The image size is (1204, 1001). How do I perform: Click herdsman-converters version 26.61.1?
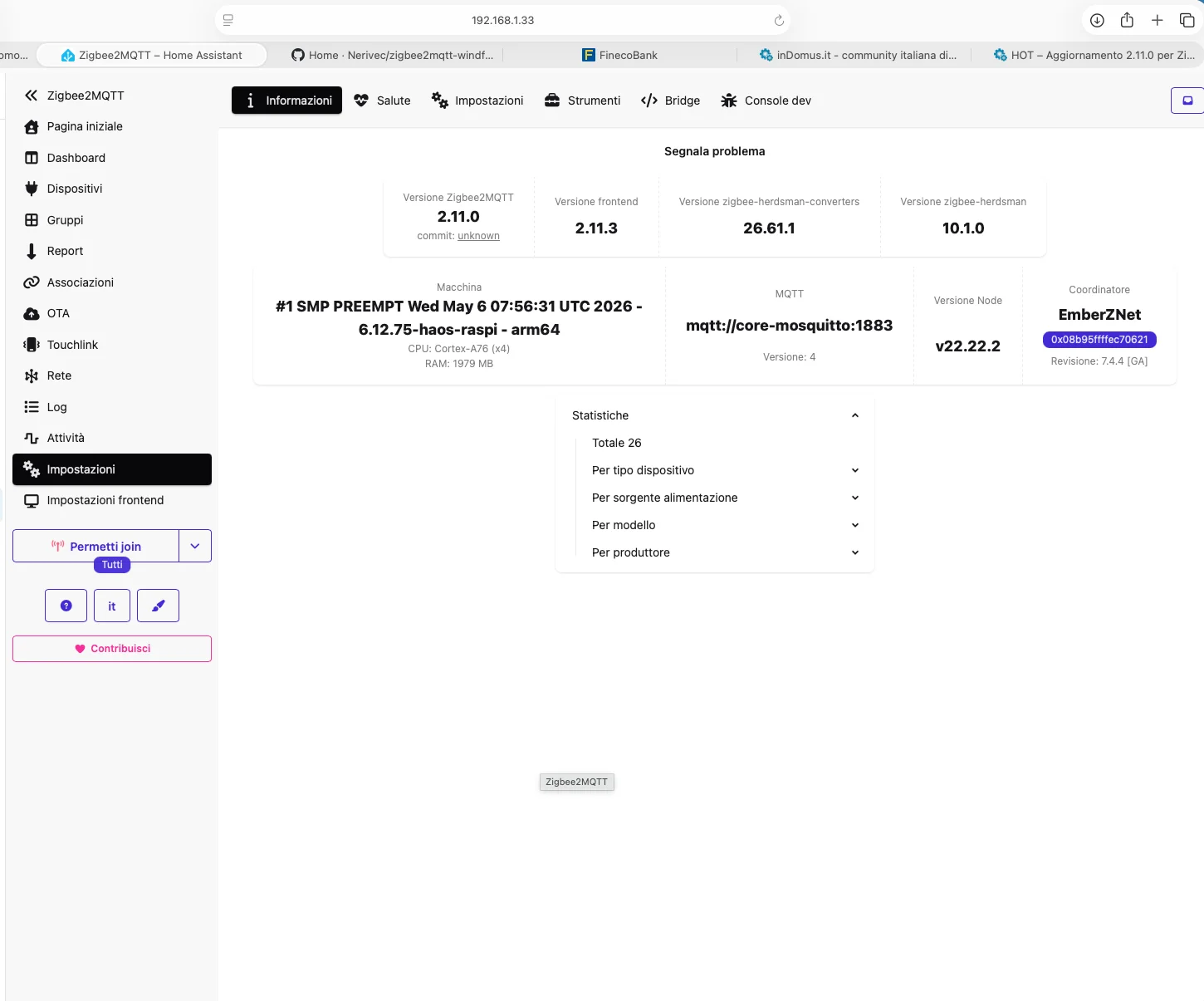pos(769,228)
